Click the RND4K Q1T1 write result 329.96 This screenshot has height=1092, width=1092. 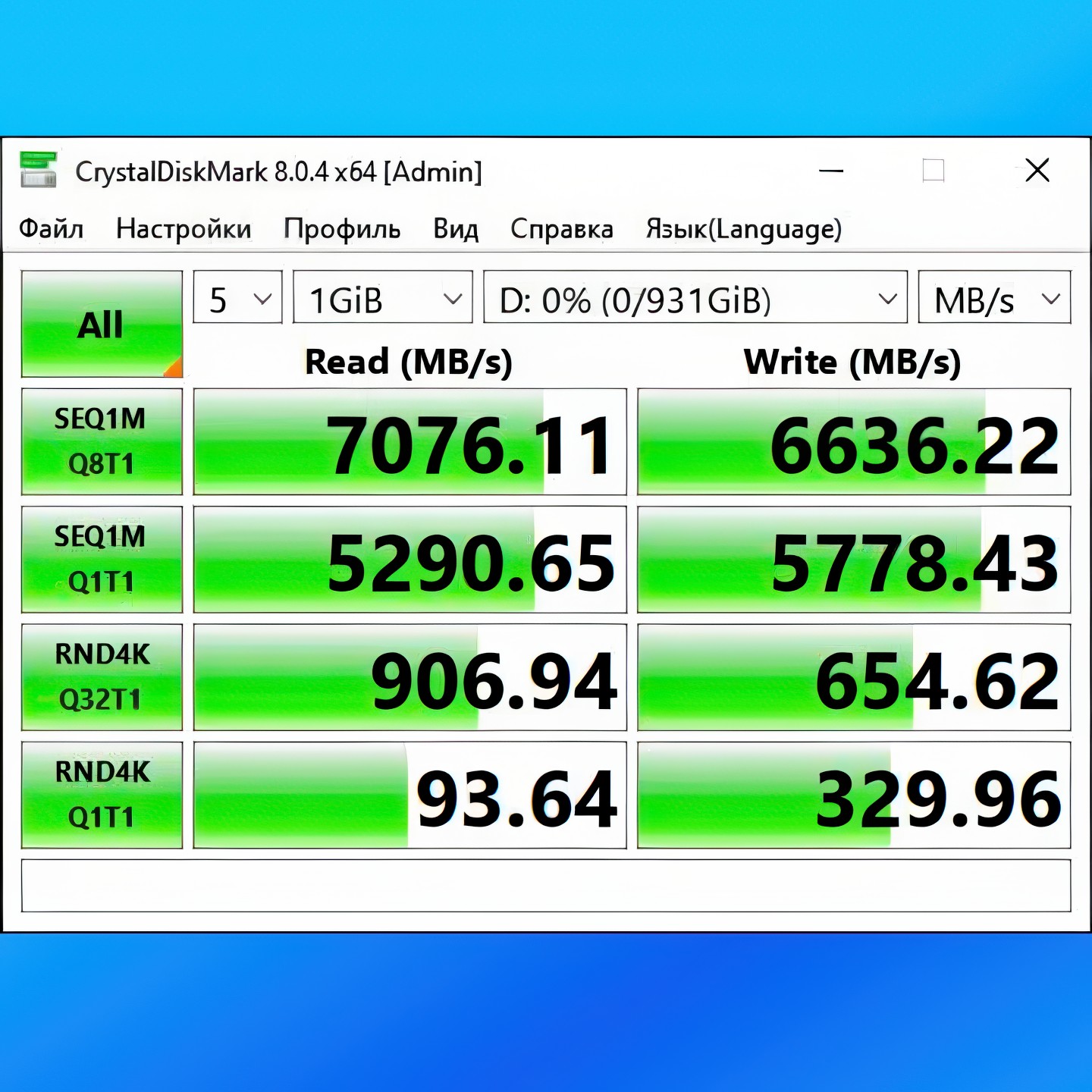coord(854,795)
